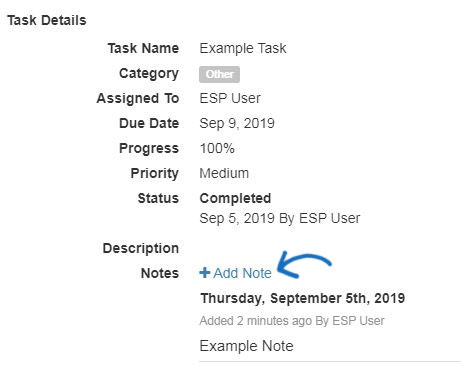This screenshot has width=461, height=372.
Task: Click the Priority field label
Action: [x=155, y=173]
